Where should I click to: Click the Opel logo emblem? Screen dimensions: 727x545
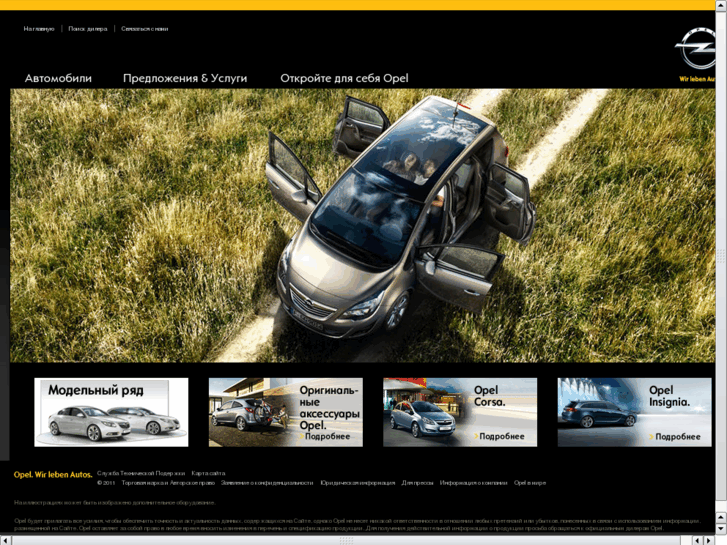(x=695, y=48)
